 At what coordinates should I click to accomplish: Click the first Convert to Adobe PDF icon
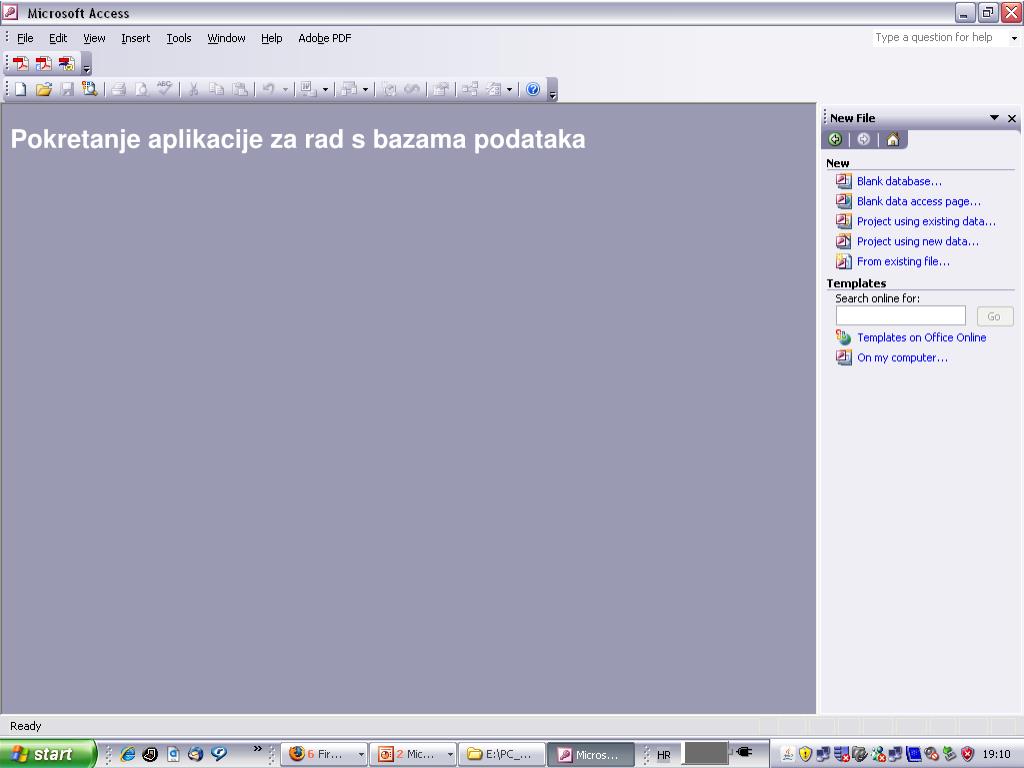(20, 63)
